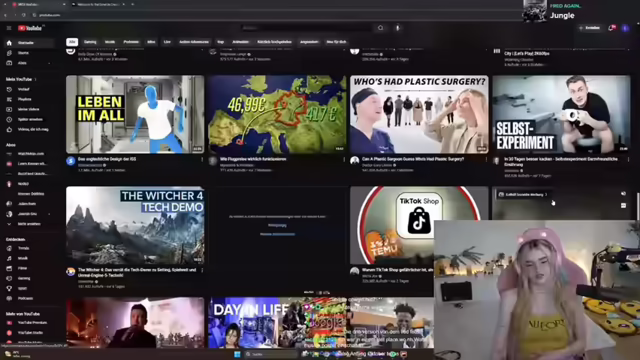The image size is (640, 360).
Task: Select the Podcasts filter chip
Action: (131, 42)
